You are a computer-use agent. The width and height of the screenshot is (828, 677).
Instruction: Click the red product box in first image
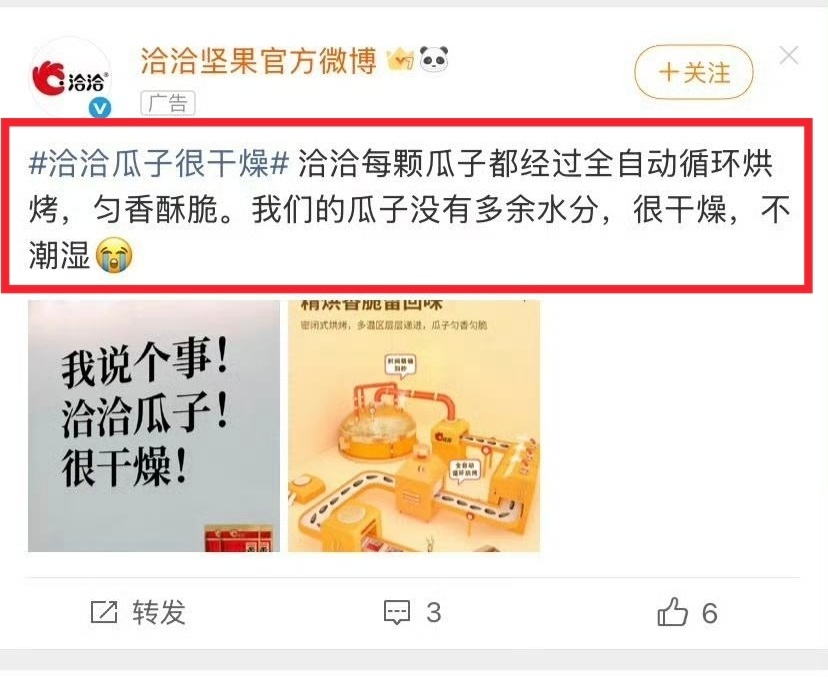239,539
